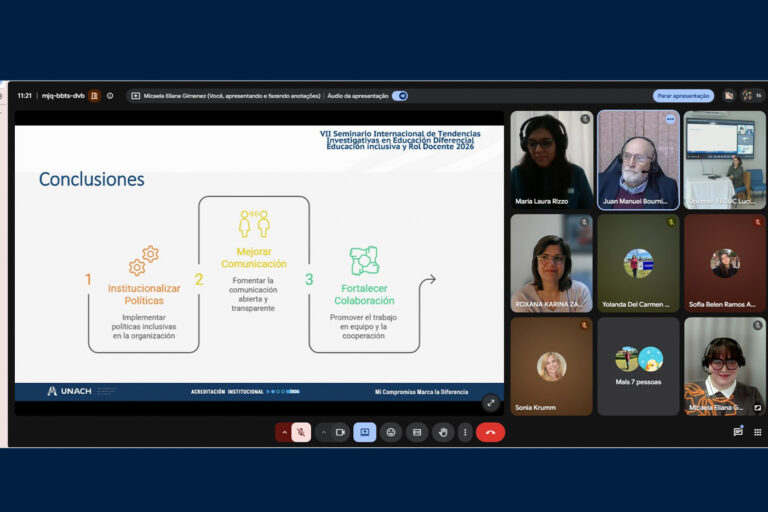Select Sonia Krumm participant tile
Viewport: 768px width, 512px height.
pos(552,366)
